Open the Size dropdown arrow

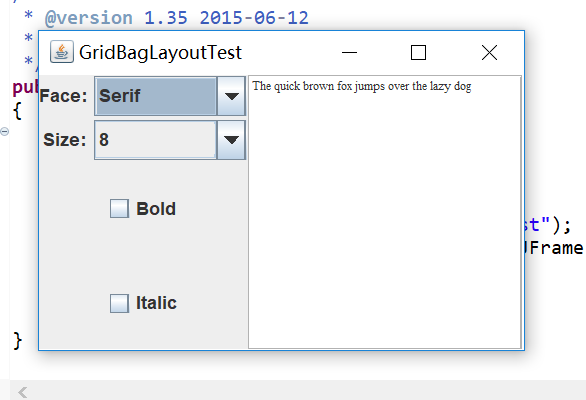point(231,140)
